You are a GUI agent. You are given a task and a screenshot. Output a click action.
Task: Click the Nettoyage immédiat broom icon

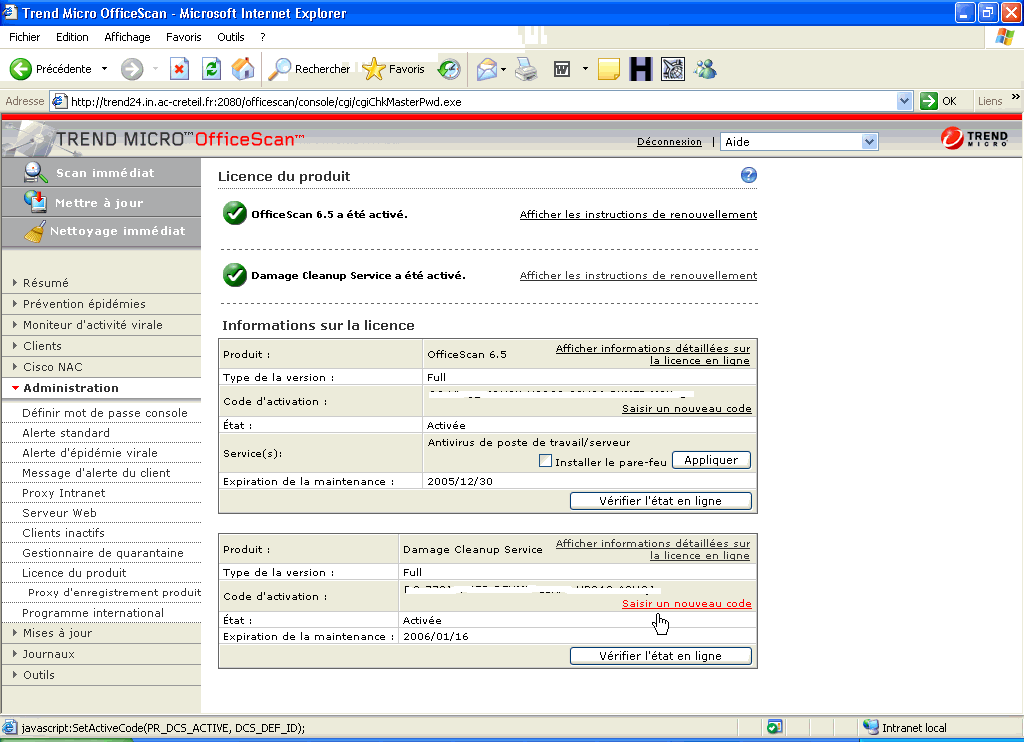coord(35,231)
